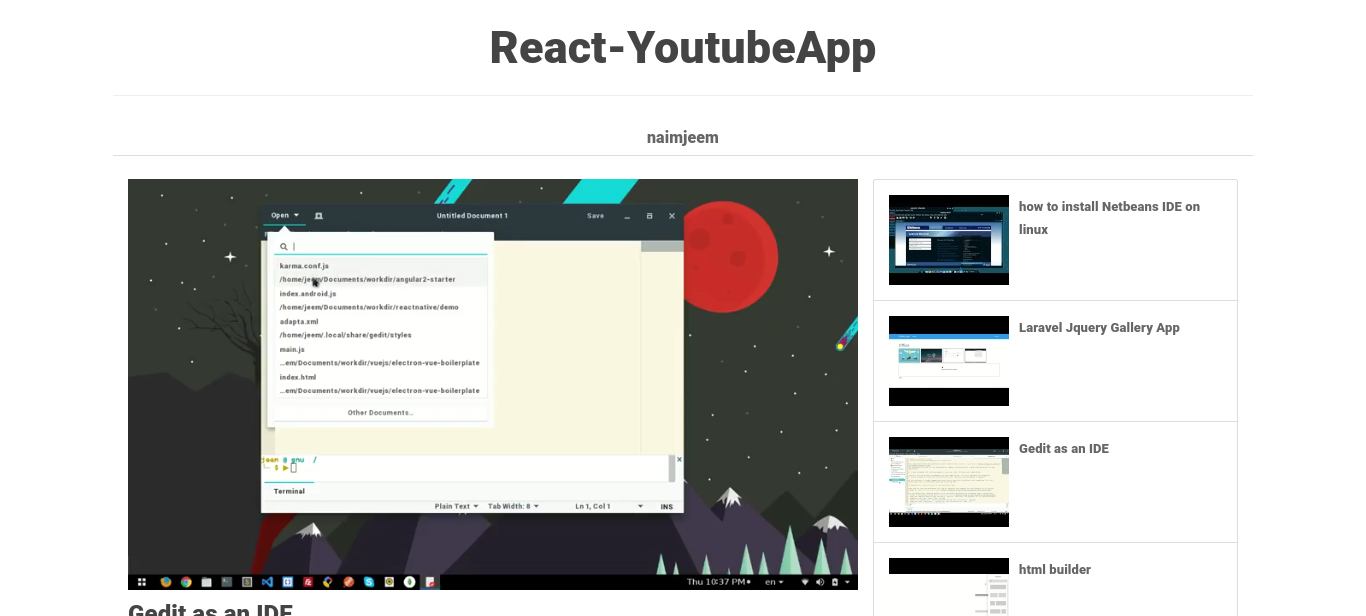The height and width of the screenshot is (616, 1366).
Task: Click the volume icon in the video's system tray
Action: pyautogui.click(x=821, y=582)
